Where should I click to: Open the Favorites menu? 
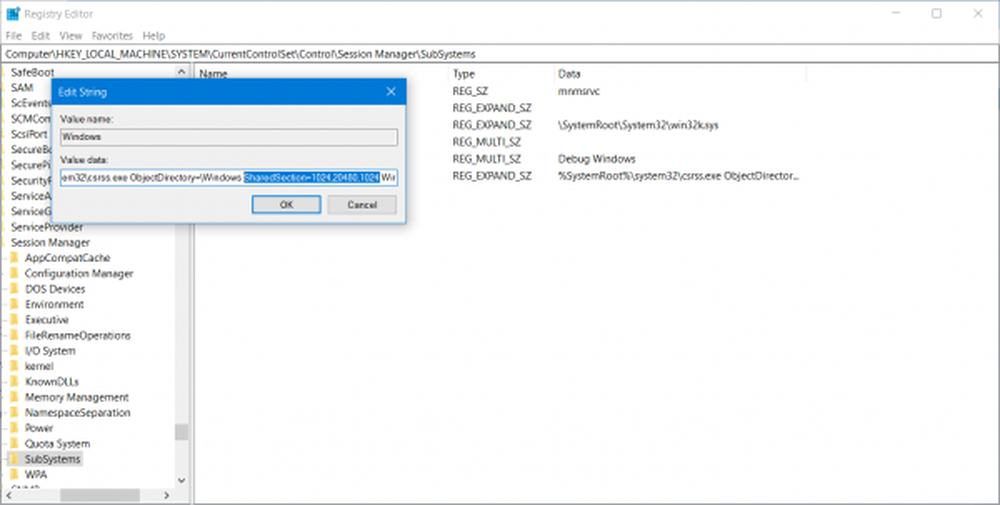tap(112, 35)
